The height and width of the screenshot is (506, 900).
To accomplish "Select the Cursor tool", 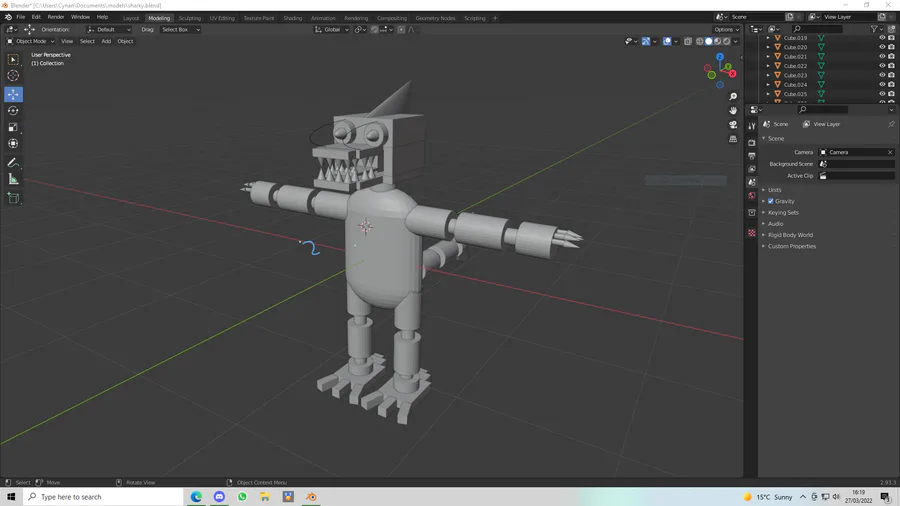I will coord(13,76).
